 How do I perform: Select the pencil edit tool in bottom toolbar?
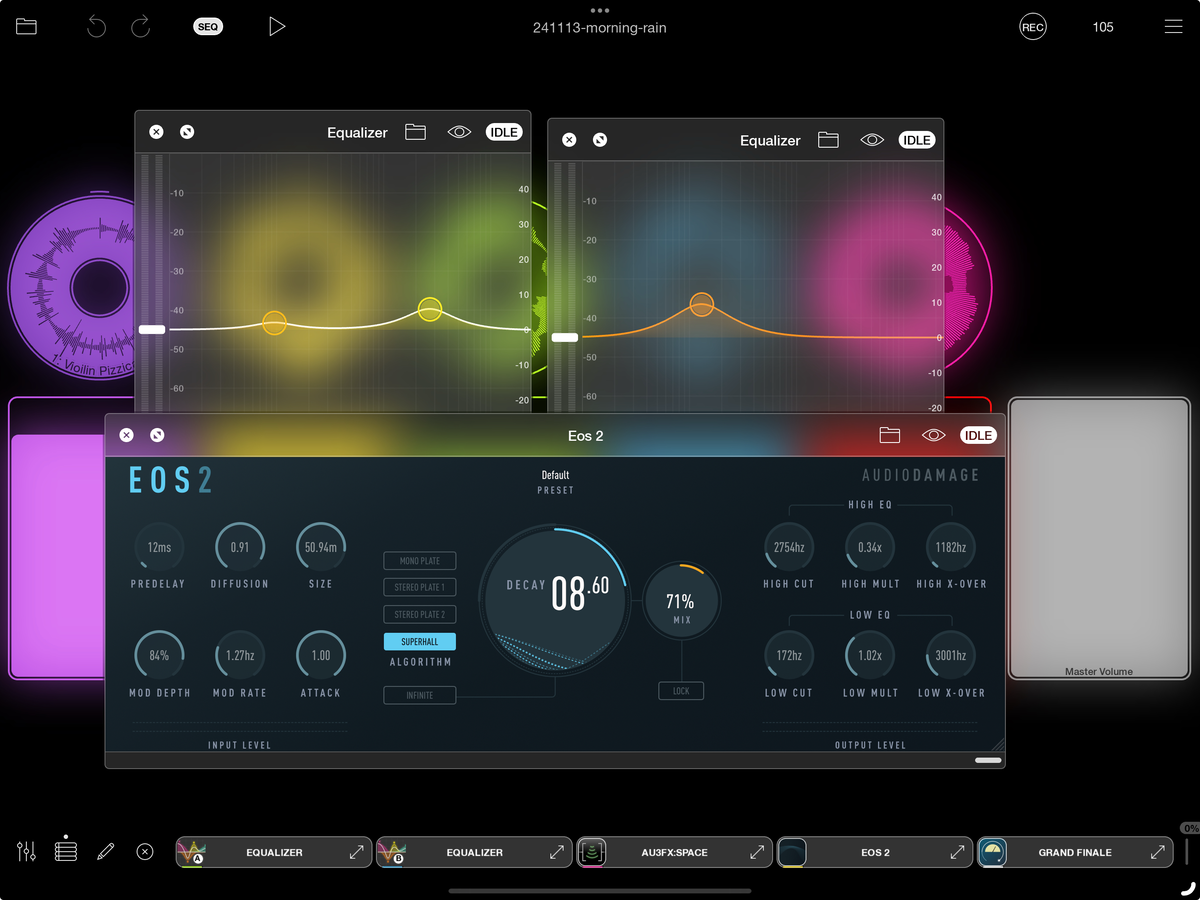[x=106, y=852]
